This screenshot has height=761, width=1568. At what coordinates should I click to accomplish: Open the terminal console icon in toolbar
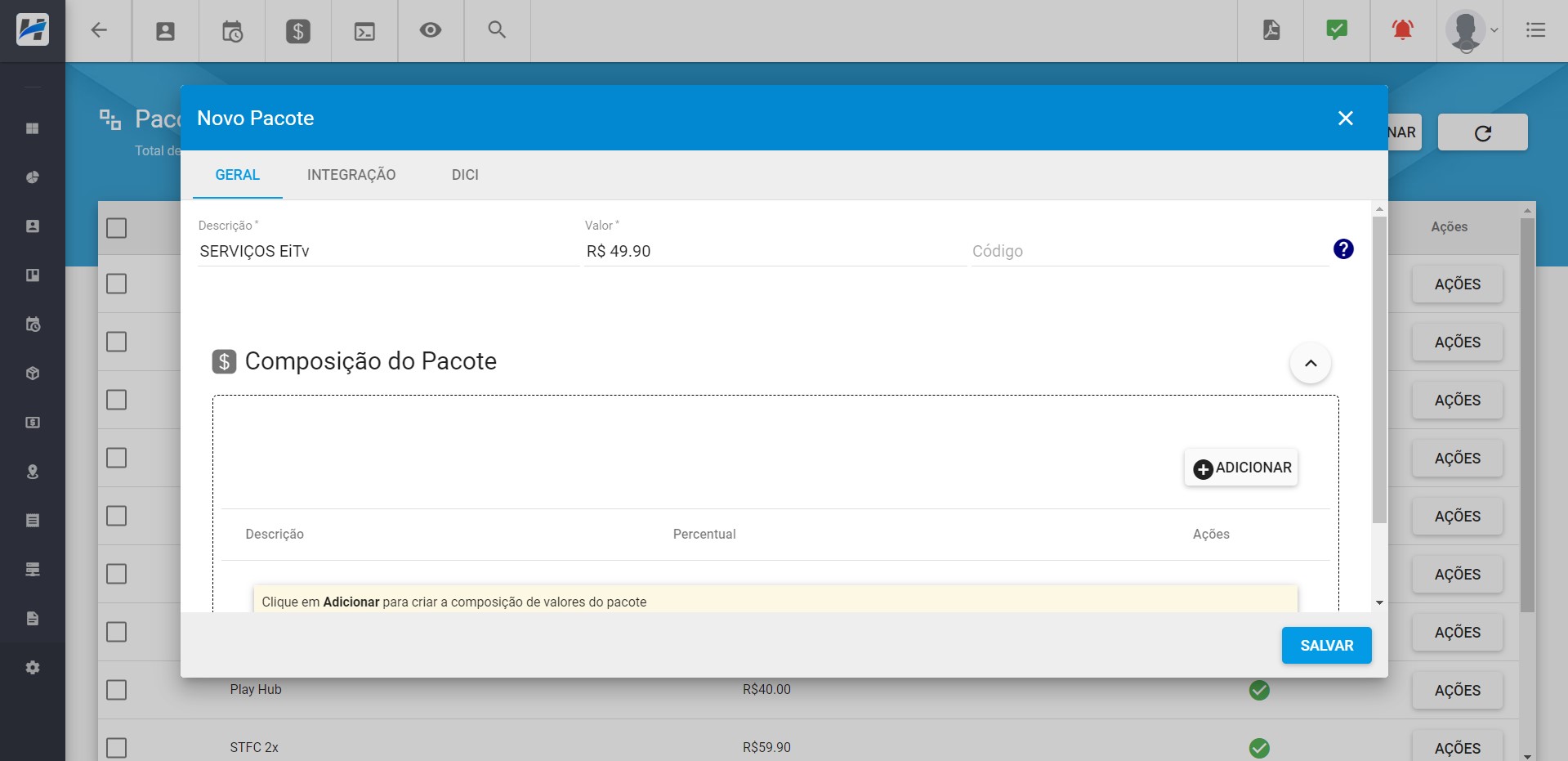[364, 31]
